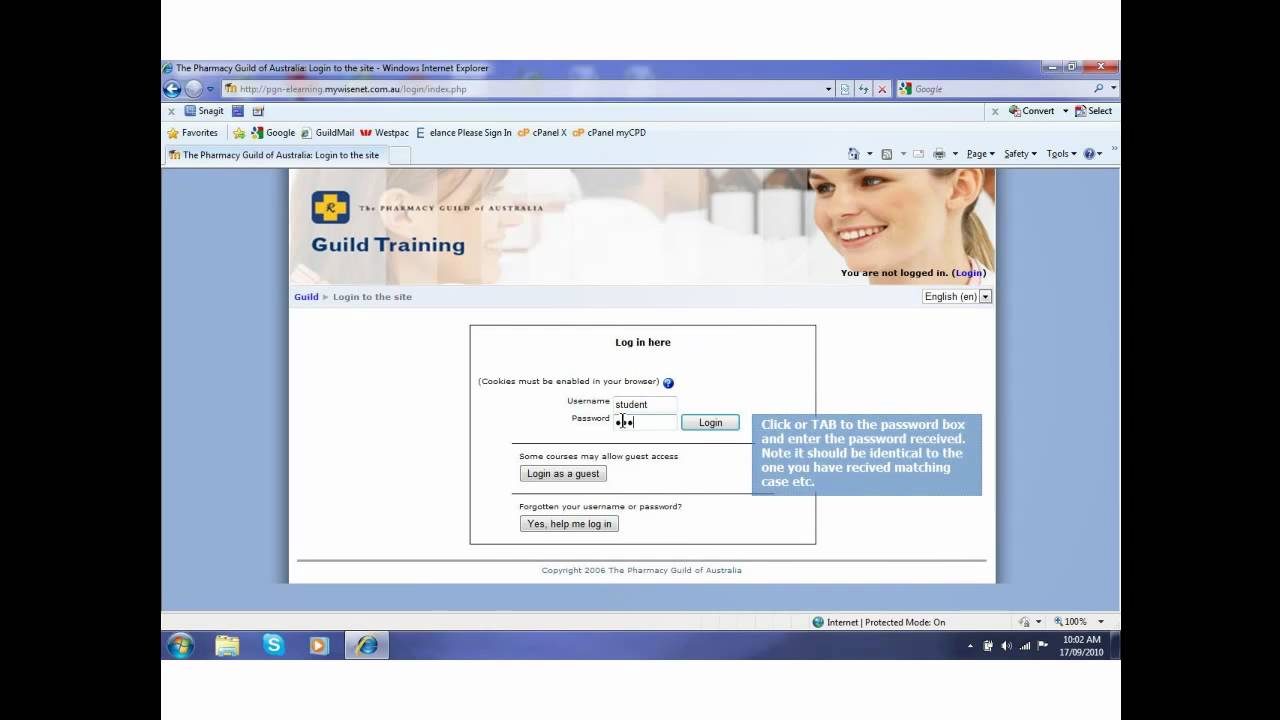Click the Internet Explorer taskbar icon
Screen dimensions: 1280x720
tap(367, 646)
